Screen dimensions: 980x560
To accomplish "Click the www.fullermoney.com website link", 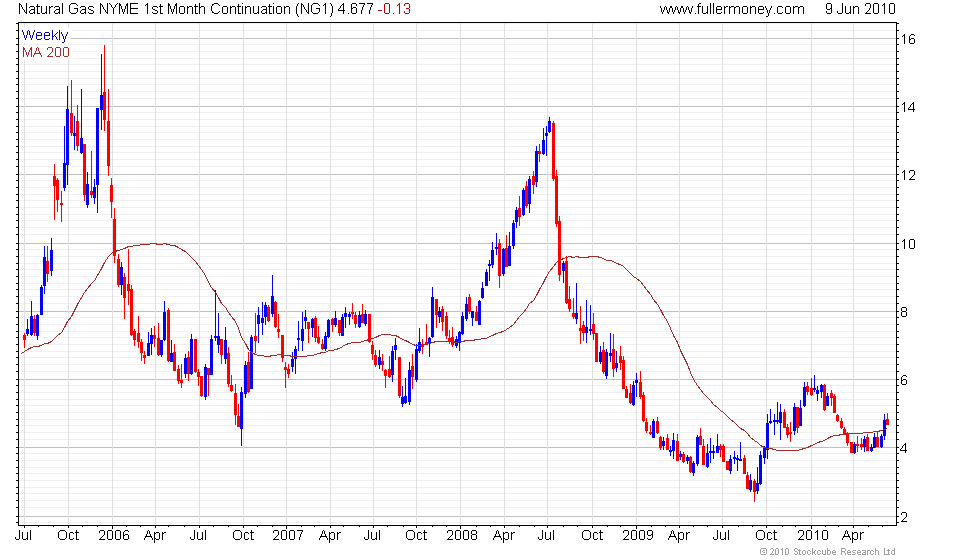I will (732, 9).
